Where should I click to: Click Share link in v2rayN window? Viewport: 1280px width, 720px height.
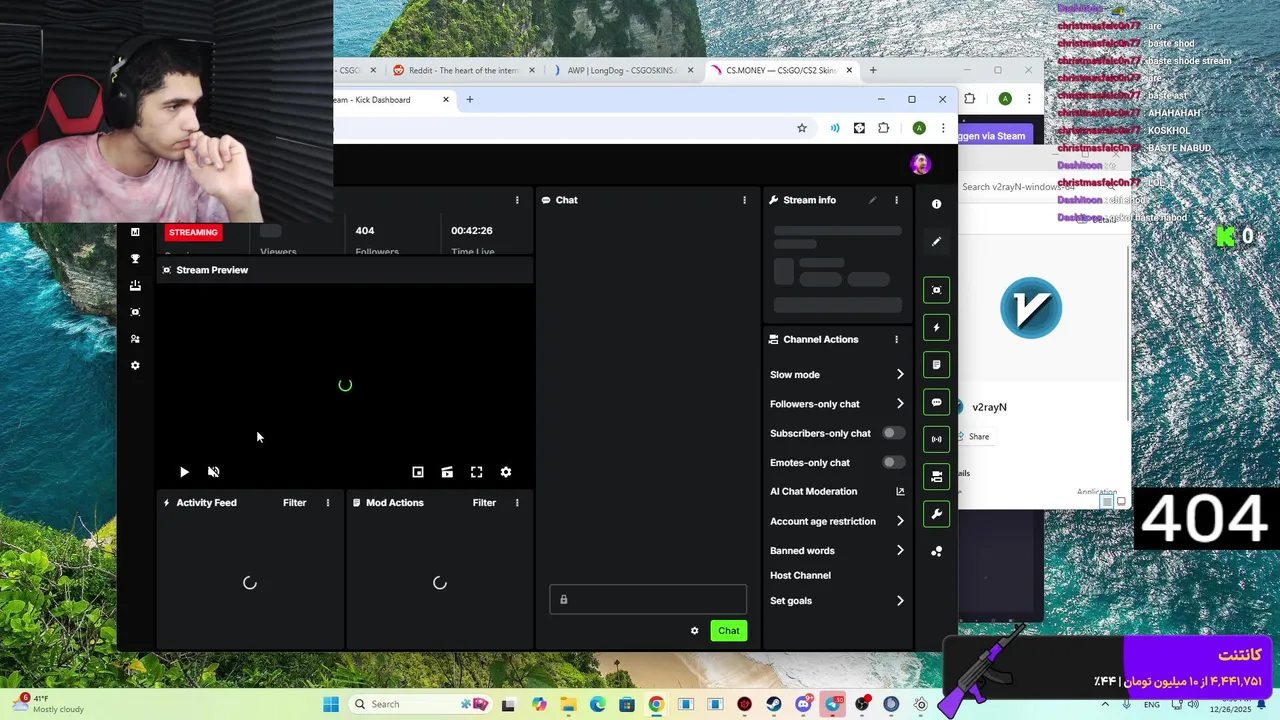point(974,437)
